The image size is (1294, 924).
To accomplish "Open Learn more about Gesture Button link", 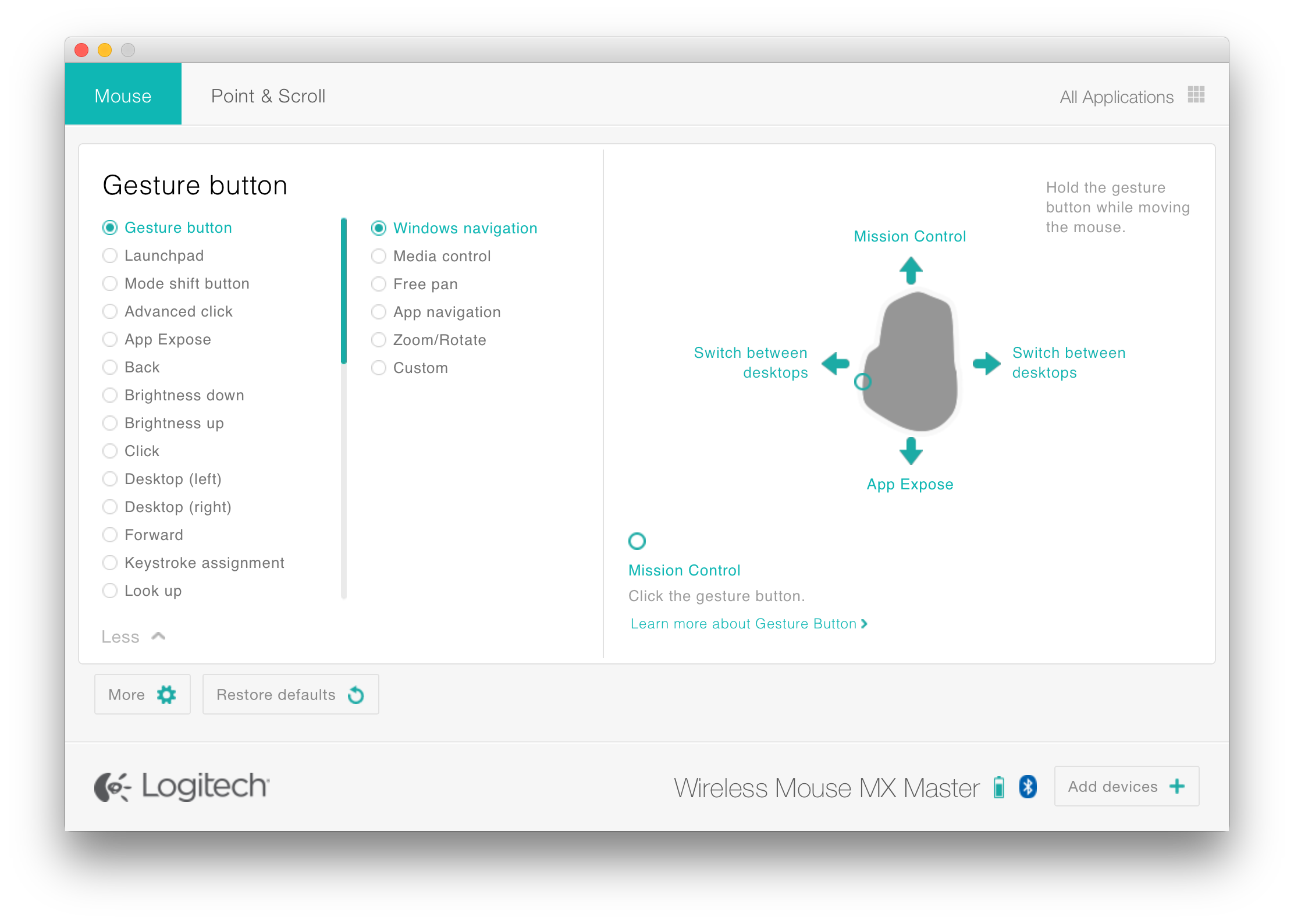I will tap(748, 624).
